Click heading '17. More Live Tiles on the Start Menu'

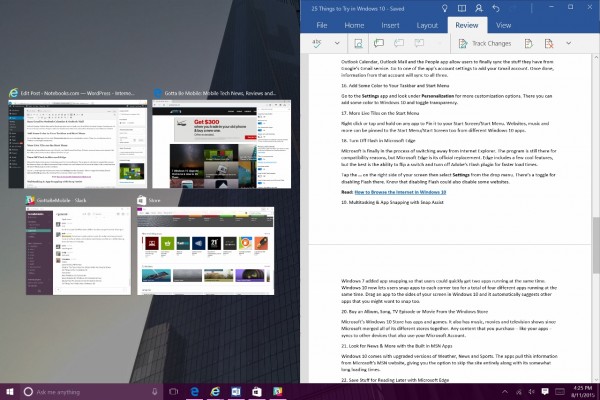(x=380, y=113)
